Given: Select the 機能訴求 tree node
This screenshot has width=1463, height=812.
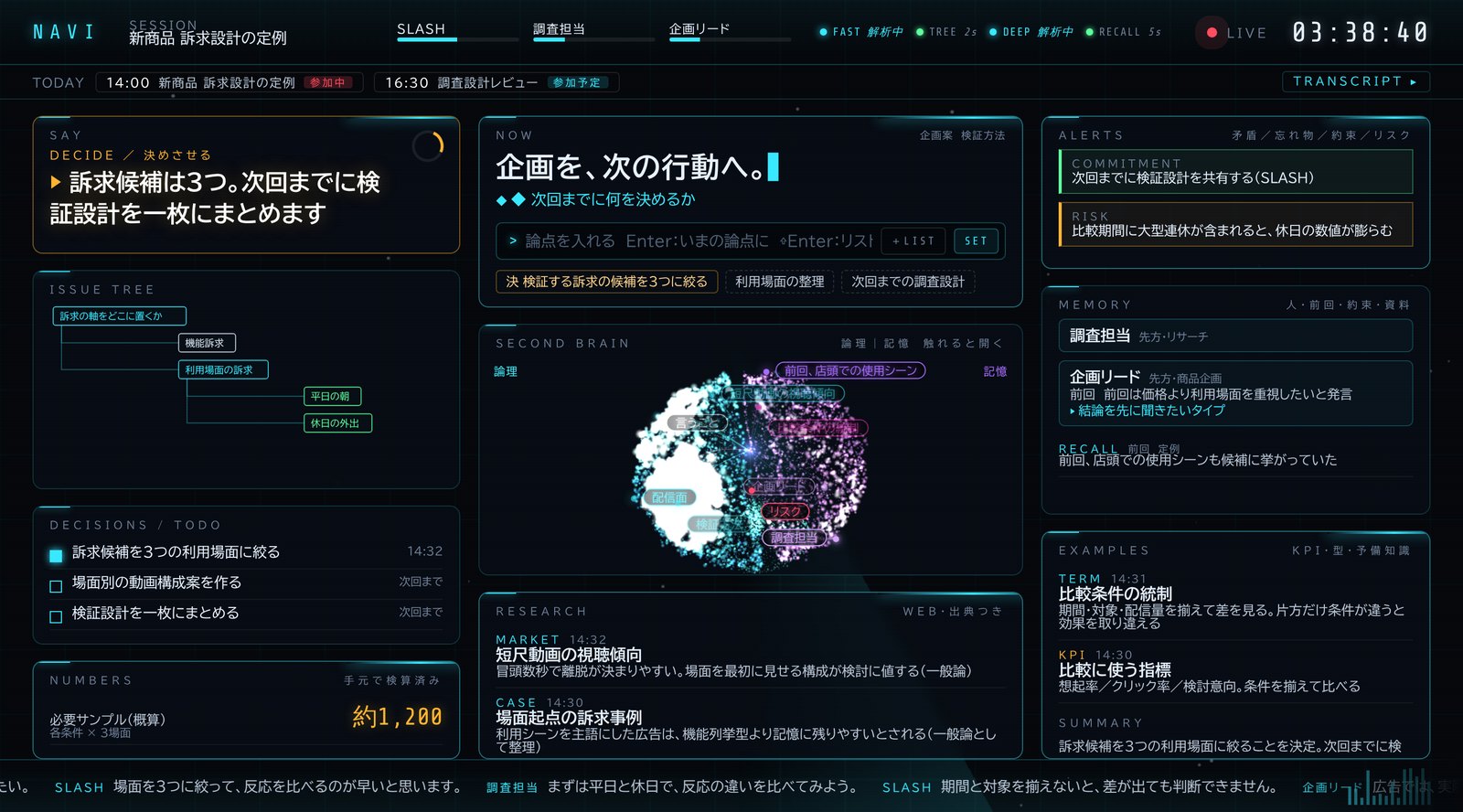Looking at the screenshot, I should 207,343.
